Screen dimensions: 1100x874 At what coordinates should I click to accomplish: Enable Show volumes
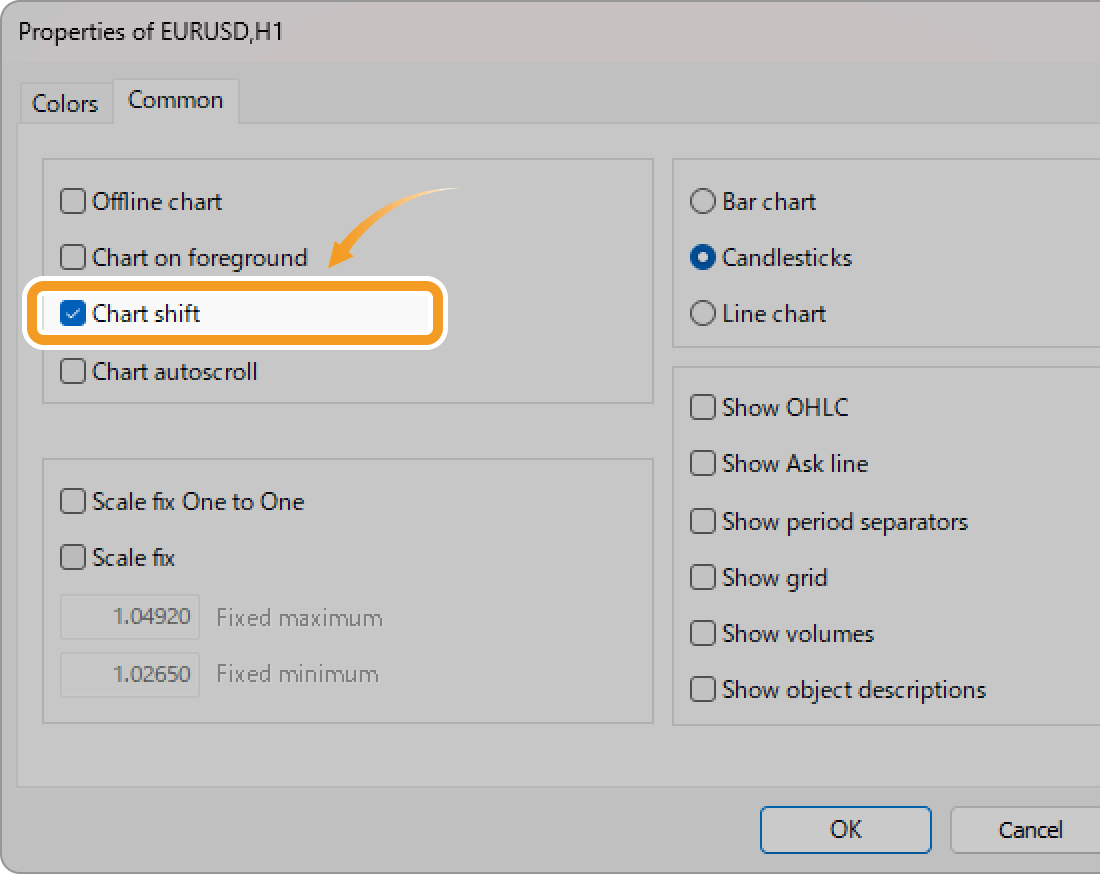coord(703,633)
